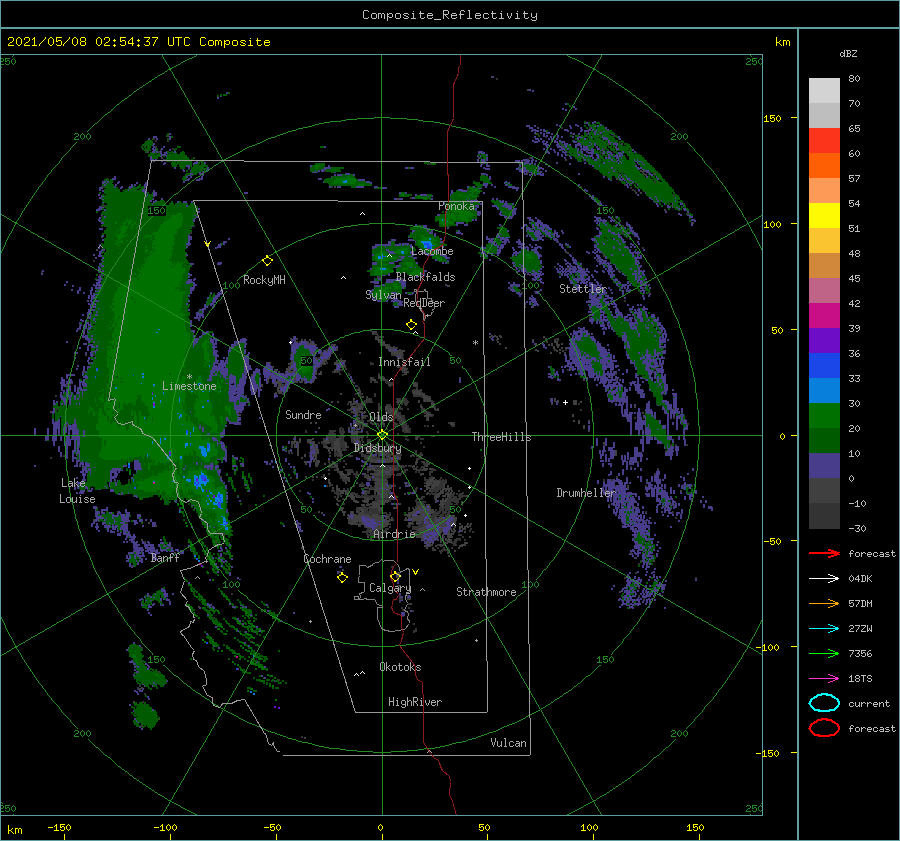Click the 80 dBZ white color swatch
The image size is (900, 841).
coord(824,90)
